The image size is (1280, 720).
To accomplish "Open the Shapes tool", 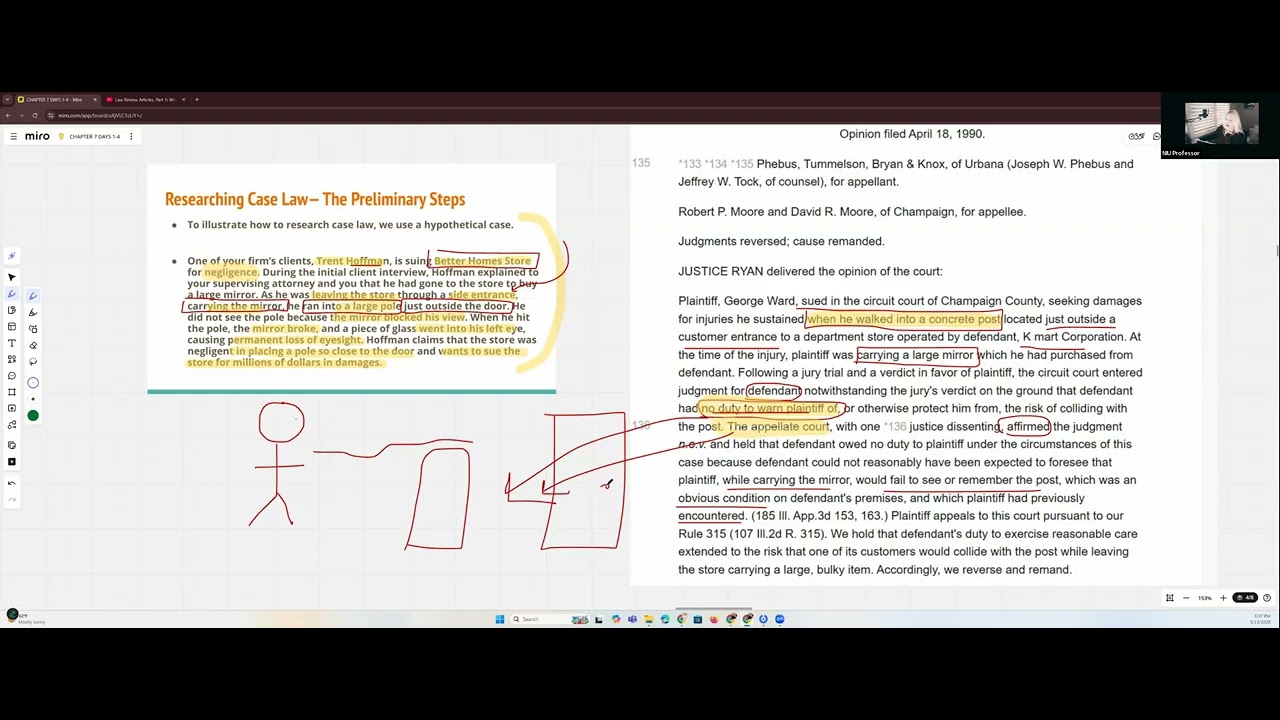I will (12, 359).
